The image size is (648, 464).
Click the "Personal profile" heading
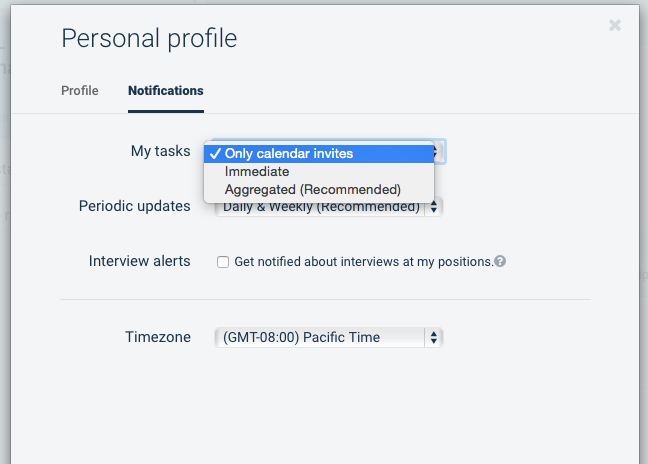pos(149,39)
